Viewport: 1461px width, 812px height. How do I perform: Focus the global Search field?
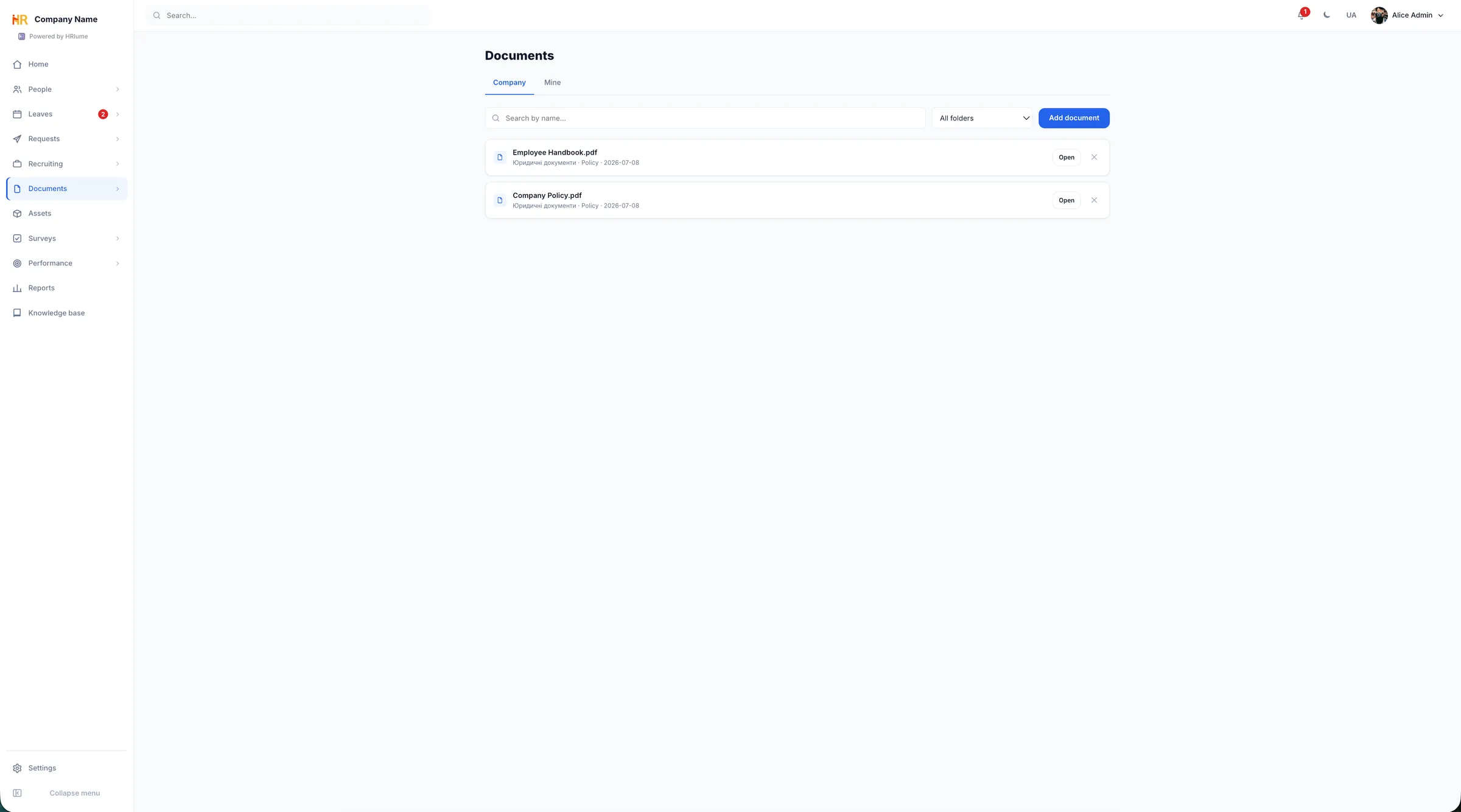288,15
